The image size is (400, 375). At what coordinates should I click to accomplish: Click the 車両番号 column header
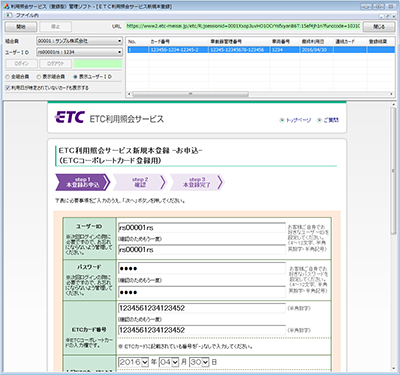coord(285,41)
